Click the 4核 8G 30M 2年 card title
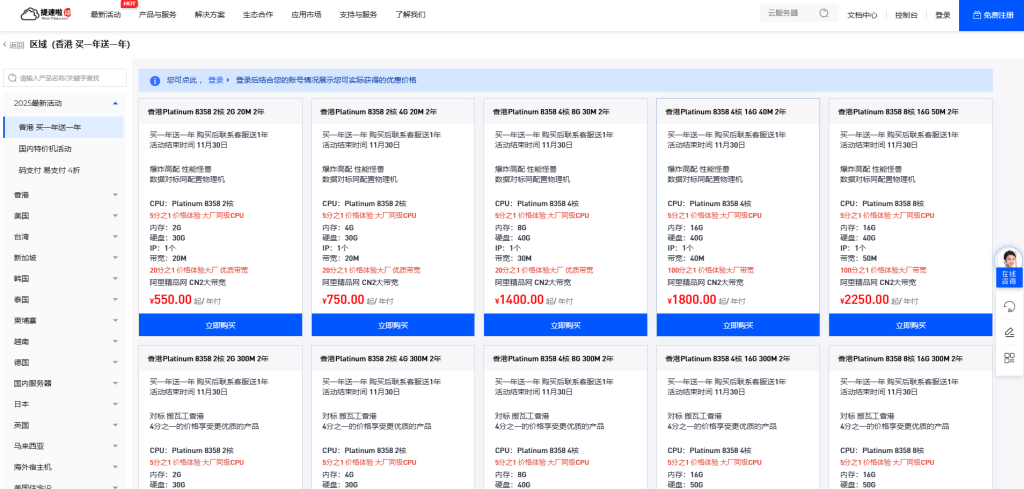 tap(551, 112)
